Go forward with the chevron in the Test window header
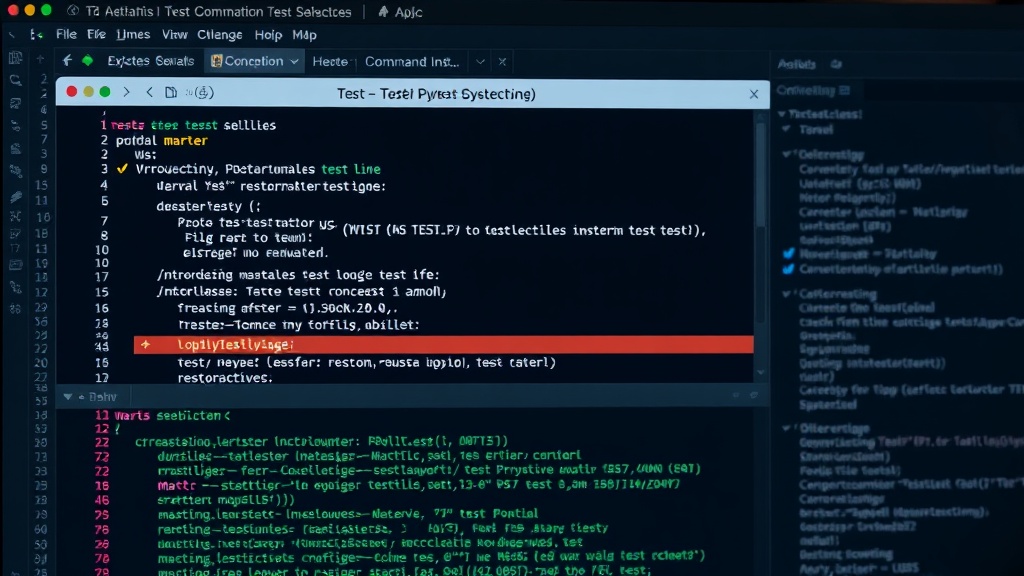1024x576 pixels. pos(127,92)
